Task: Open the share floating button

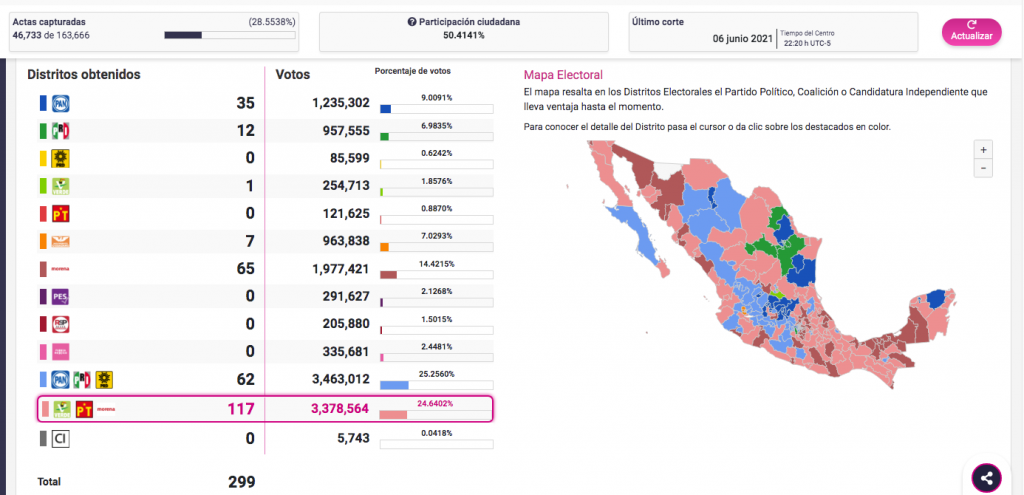Action: 986,477
